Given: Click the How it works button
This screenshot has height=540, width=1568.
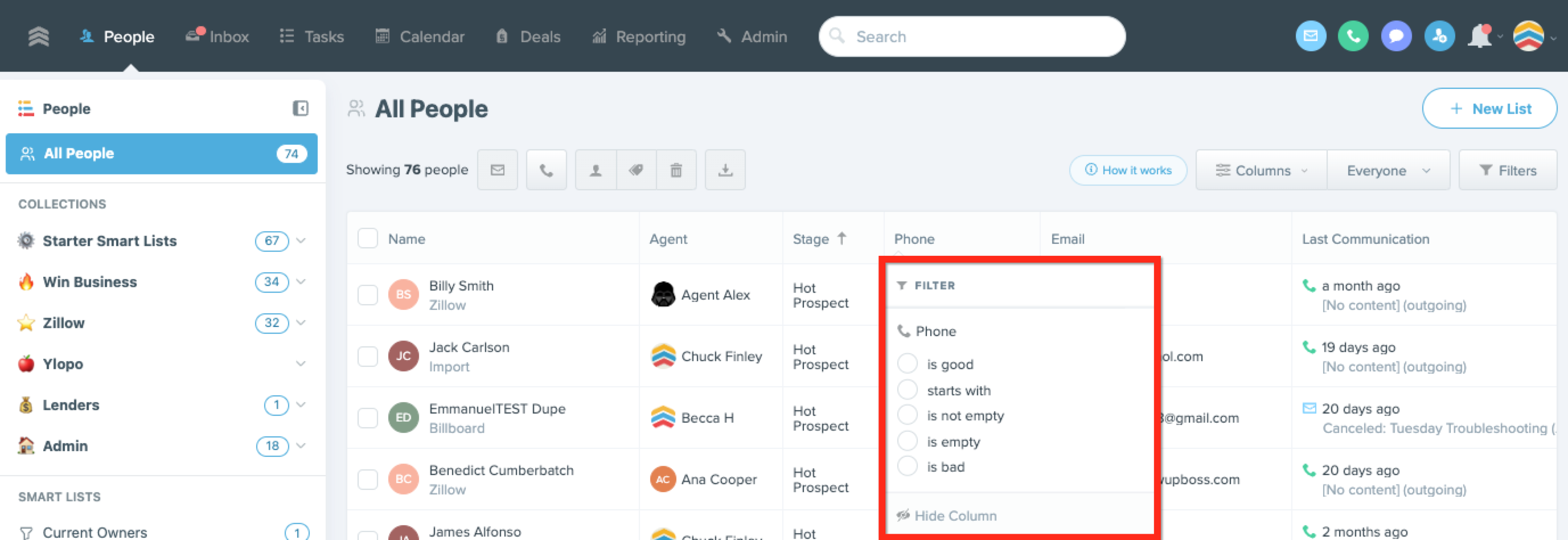Looking at the screenshot, I should point(1128,170).
